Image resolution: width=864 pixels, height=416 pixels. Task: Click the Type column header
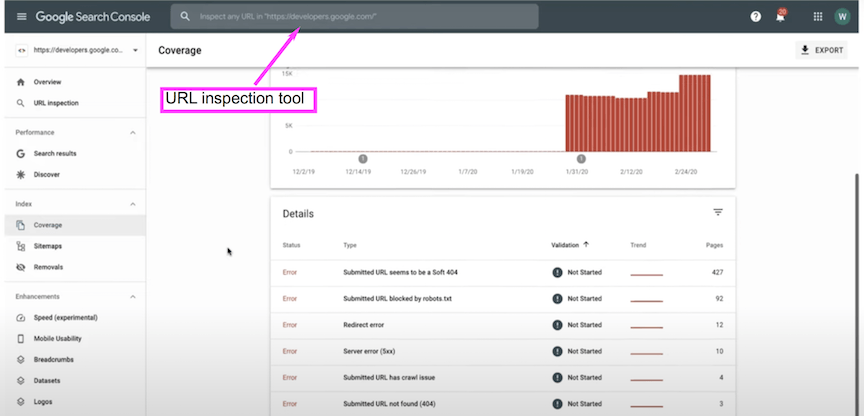(x=349, y=245)
